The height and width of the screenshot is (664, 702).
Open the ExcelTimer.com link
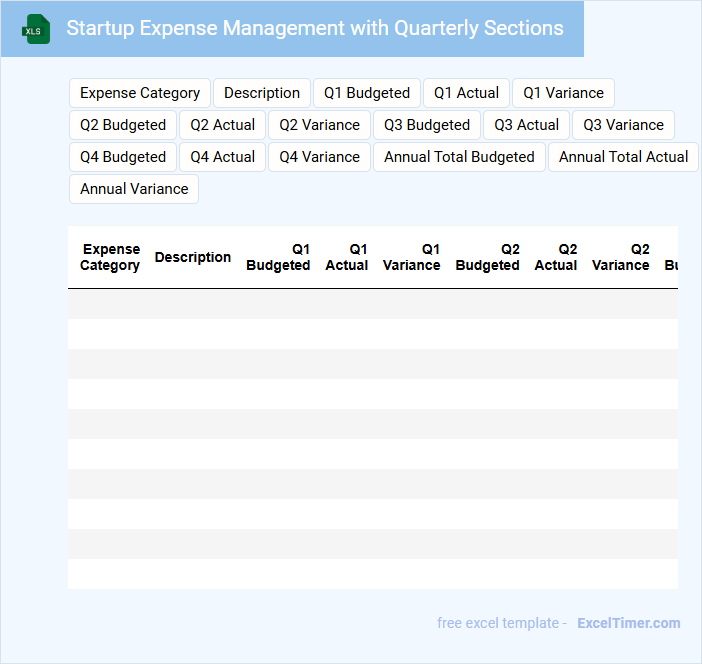pyautogui.click(x=628, y=623)
